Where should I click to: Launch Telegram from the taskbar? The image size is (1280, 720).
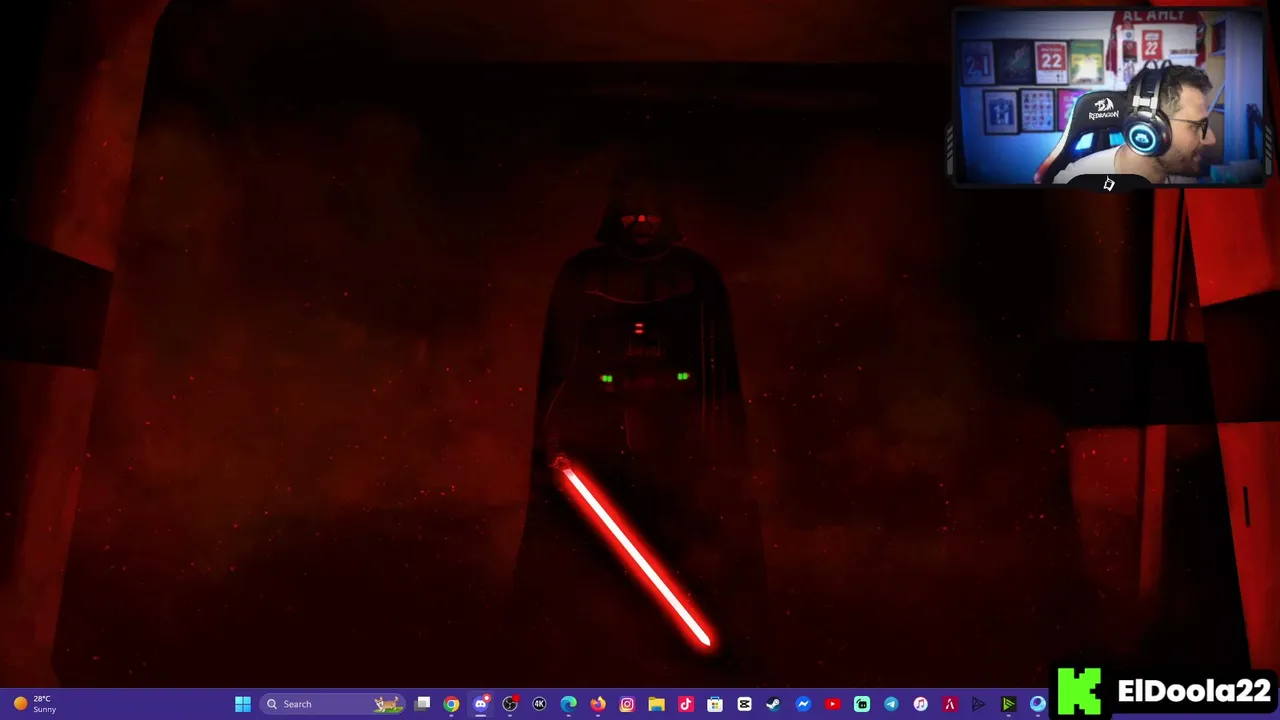(x=891, y=704)
